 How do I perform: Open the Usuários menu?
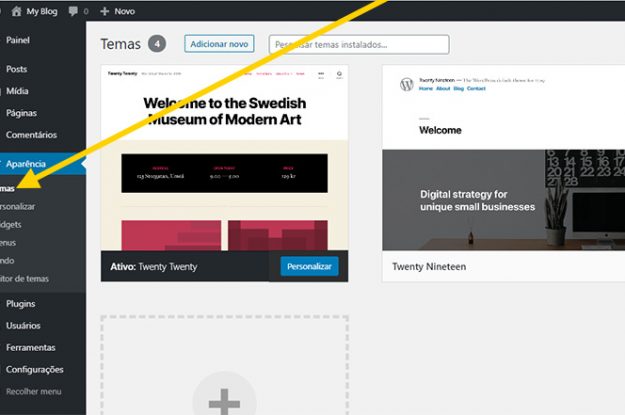tap(23, 326)
